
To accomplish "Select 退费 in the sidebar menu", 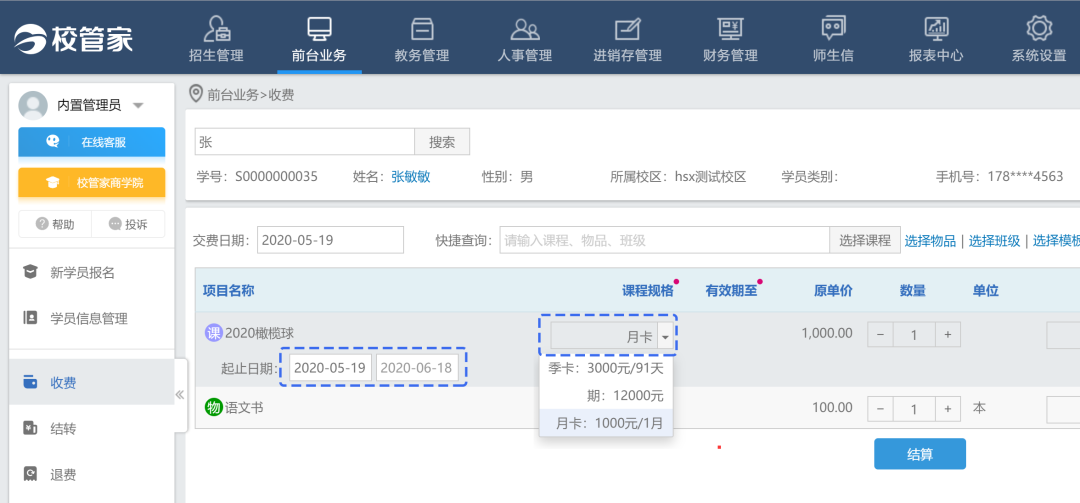I will [63, 474].
